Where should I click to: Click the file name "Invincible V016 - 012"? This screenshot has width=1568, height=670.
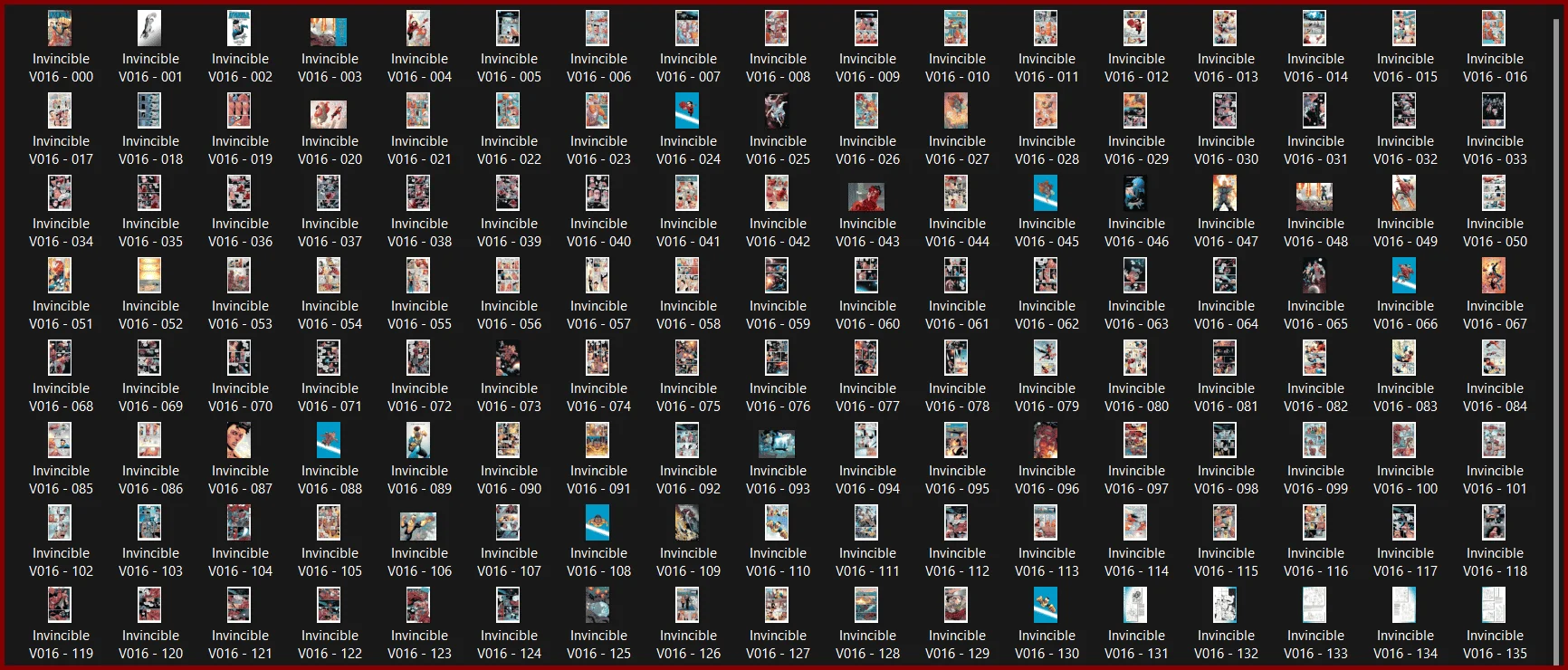1136,68
